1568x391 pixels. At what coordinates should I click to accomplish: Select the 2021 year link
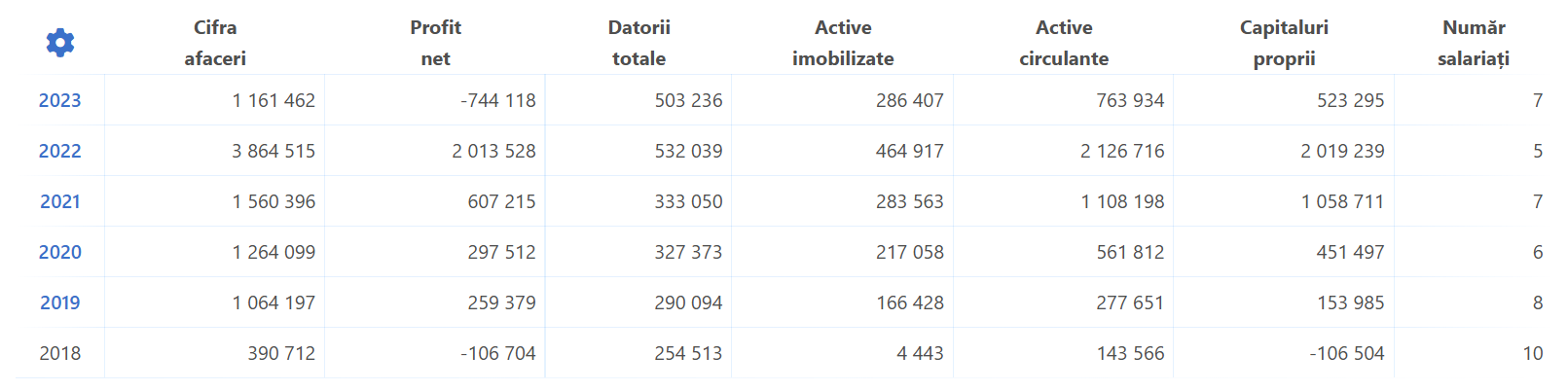pyautogui.click(x=59, y=201)
